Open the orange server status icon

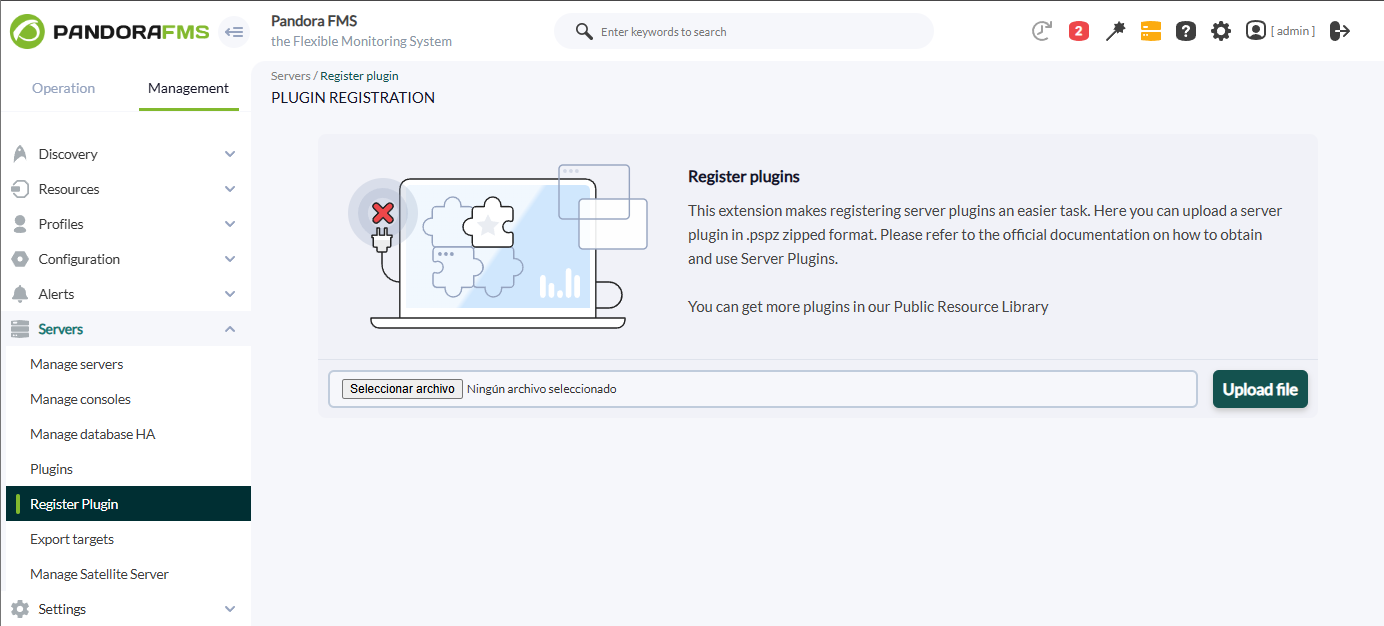(1151, 31)
